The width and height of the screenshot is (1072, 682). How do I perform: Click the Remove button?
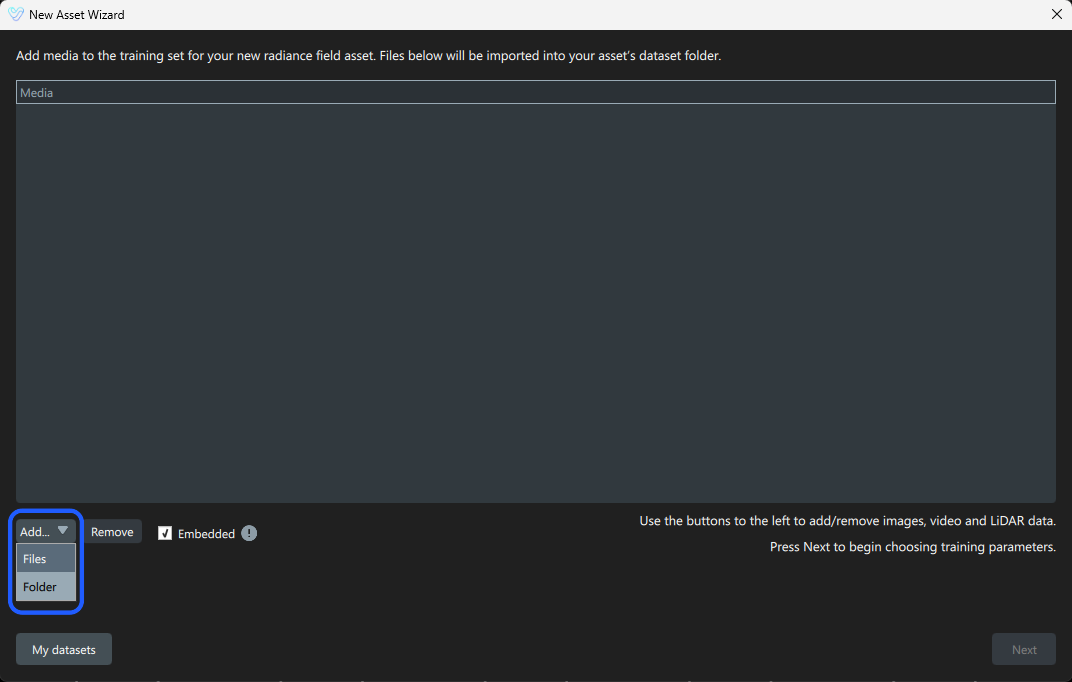[112, 532]
